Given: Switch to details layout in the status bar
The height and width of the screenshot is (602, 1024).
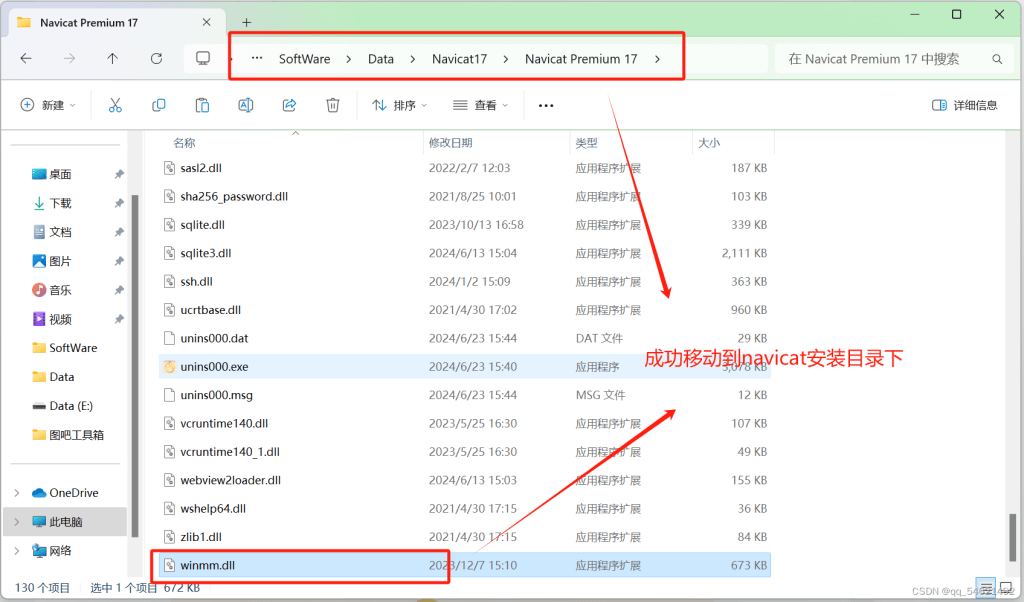Looking at the screenshot, I should click(x=985, y=588).
